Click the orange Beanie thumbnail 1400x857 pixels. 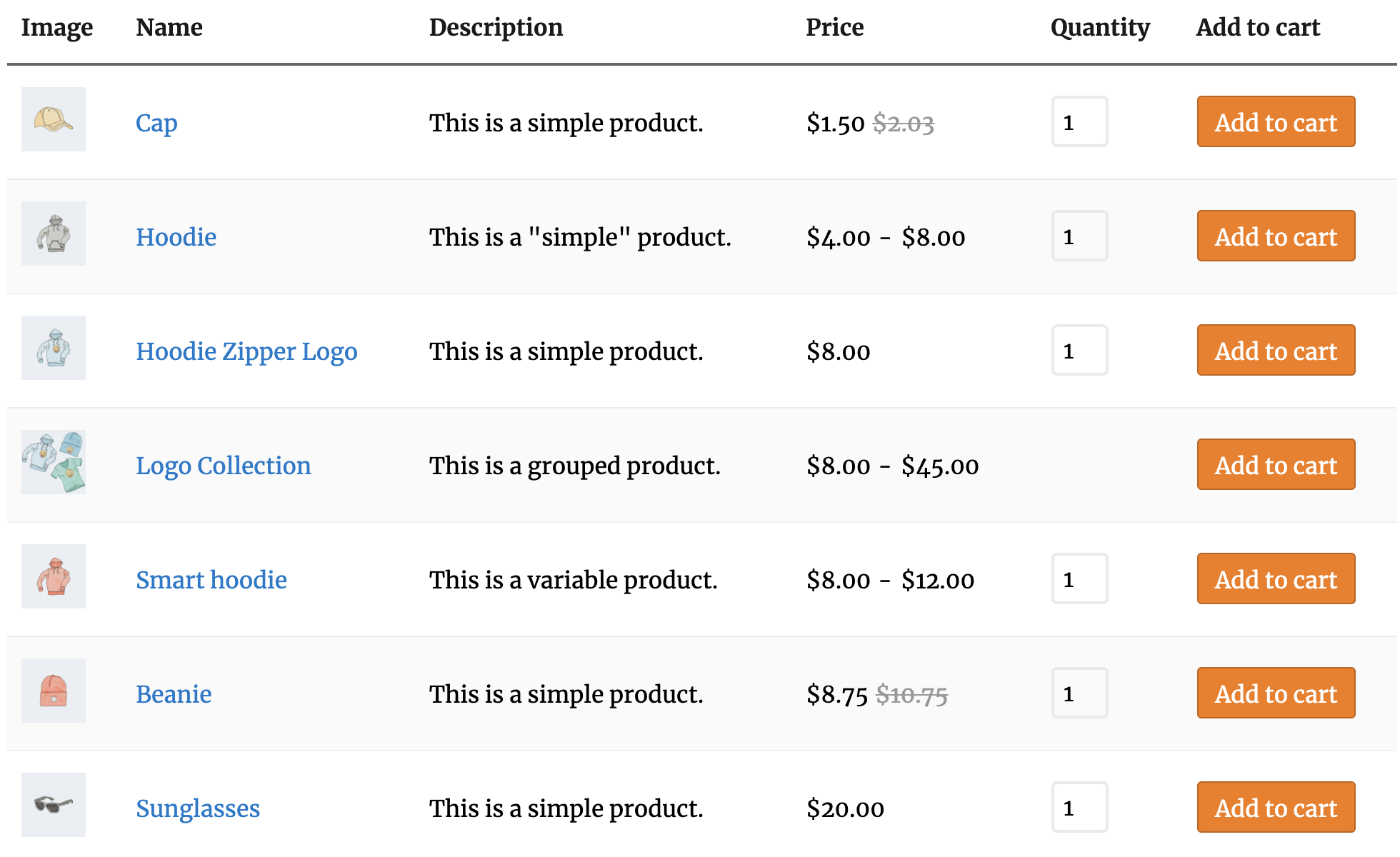54,691
